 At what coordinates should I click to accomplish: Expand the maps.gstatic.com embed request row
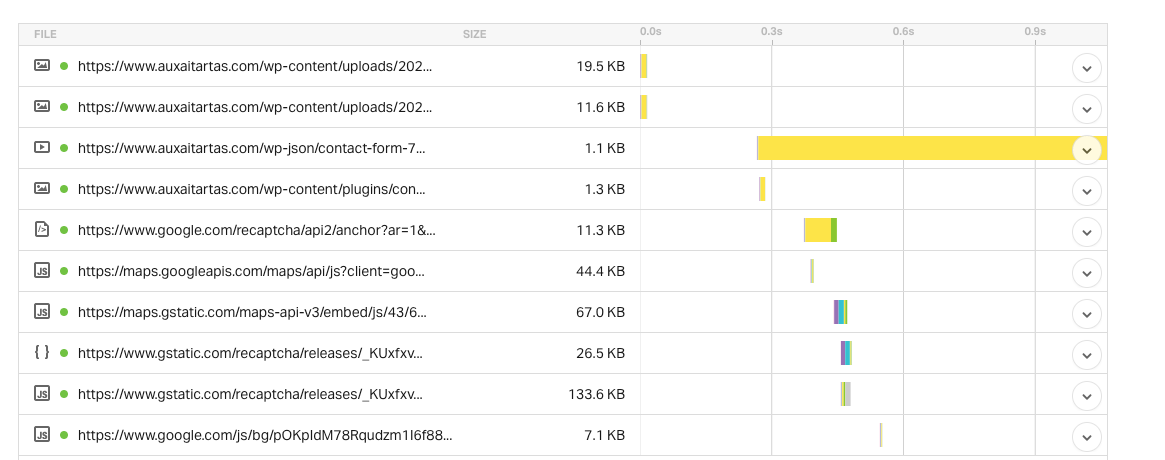(1086, 314)
